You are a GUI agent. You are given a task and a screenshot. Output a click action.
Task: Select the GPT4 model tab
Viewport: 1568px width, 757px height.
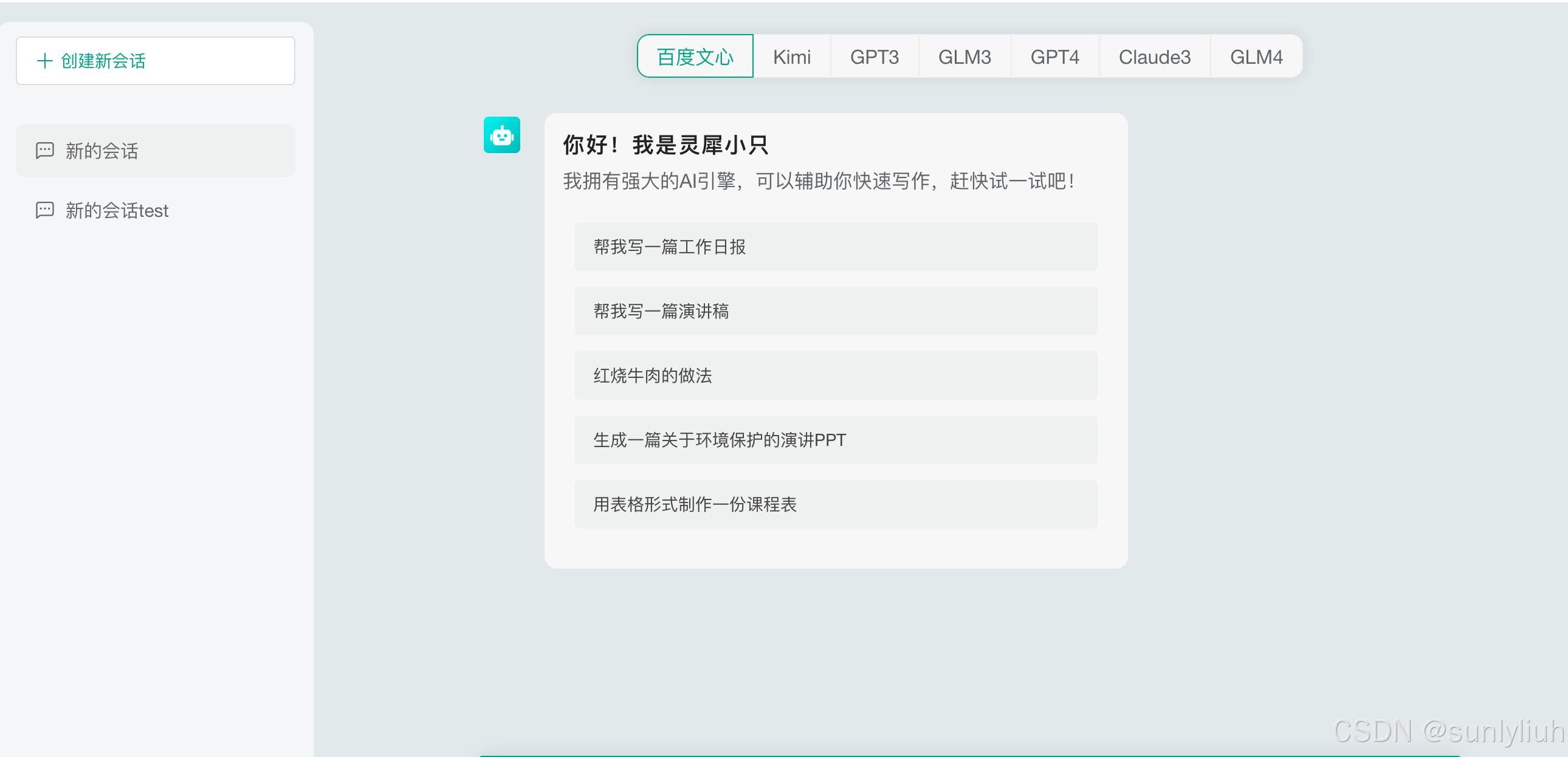coord(1054,57)
